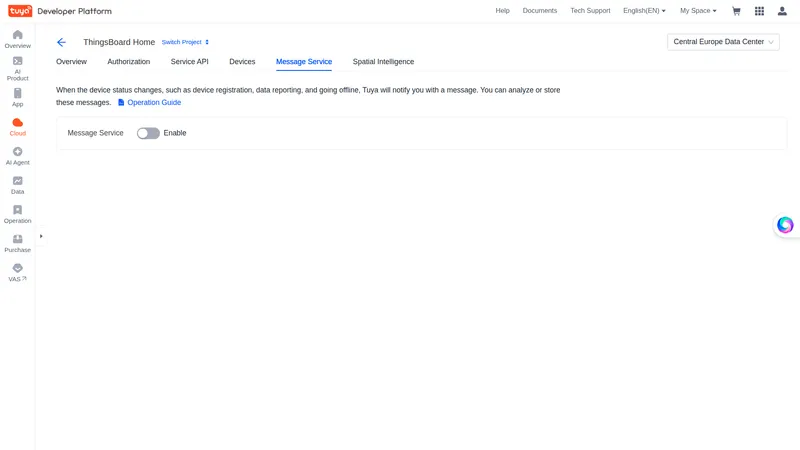
Task: Click the Tuya logo
Action: (x=20, y=11)
